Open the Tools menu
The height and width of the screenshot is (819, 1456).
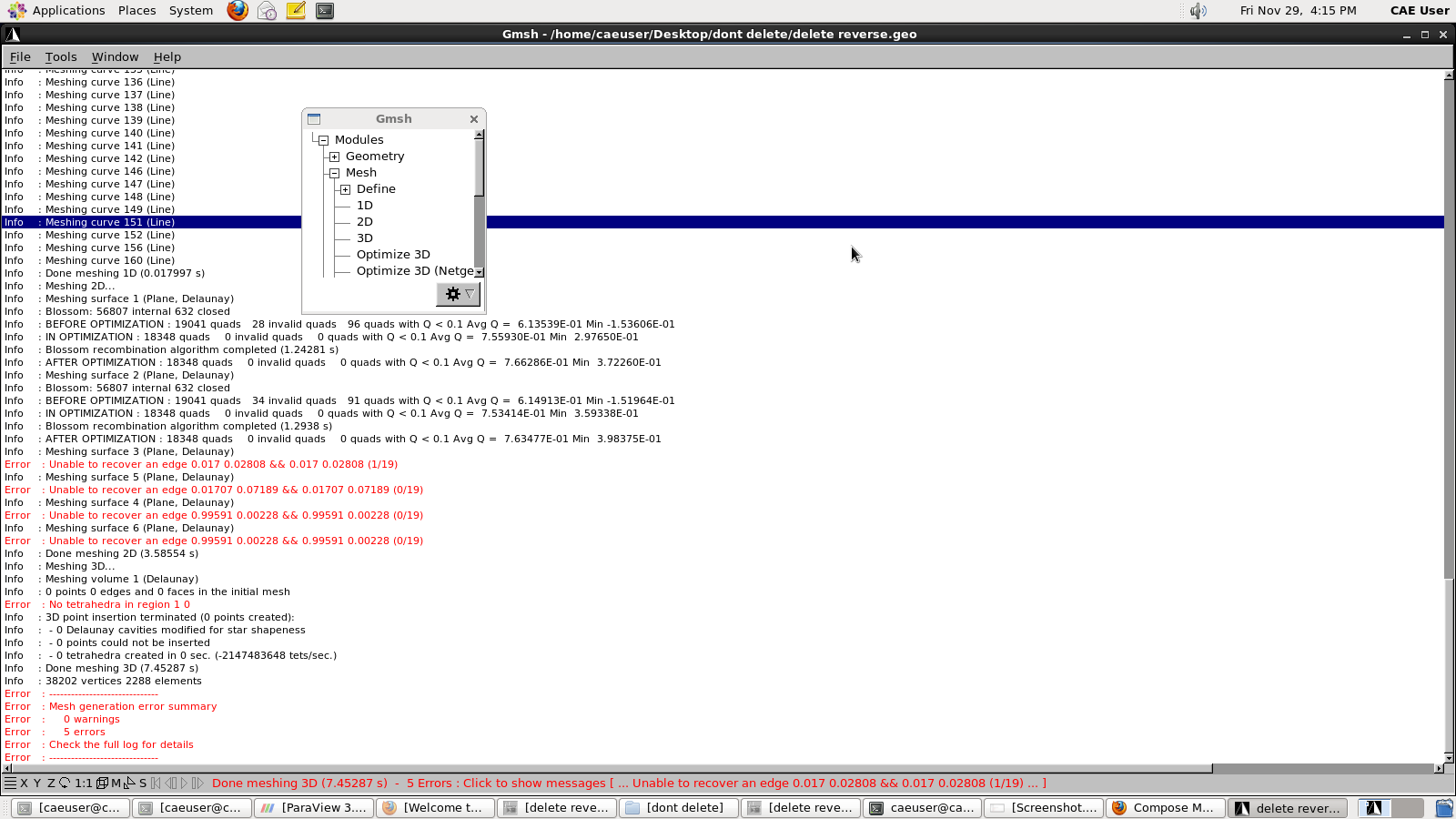coord(61,56)
